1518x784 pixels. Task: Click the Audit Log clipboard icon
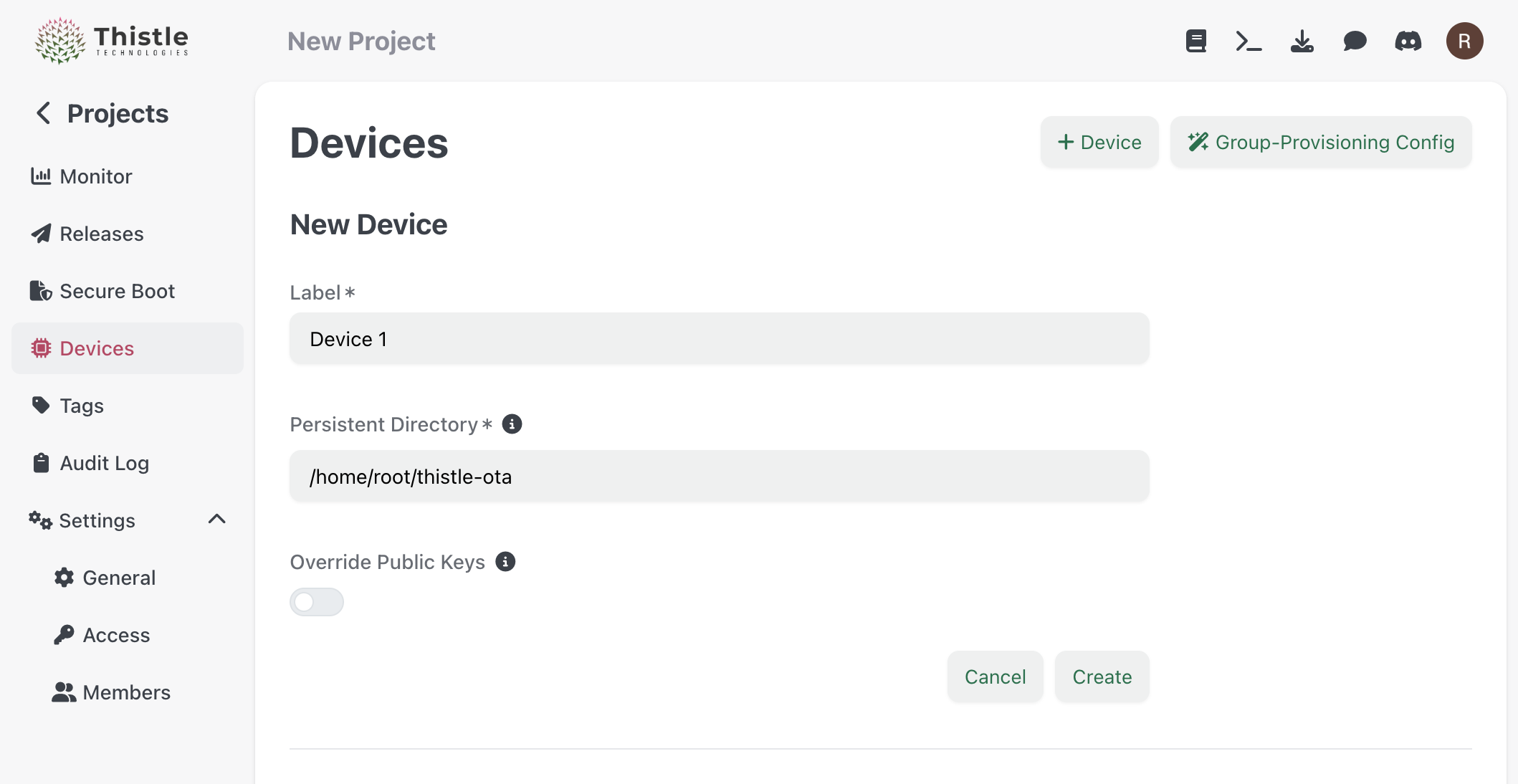[42, 462]
